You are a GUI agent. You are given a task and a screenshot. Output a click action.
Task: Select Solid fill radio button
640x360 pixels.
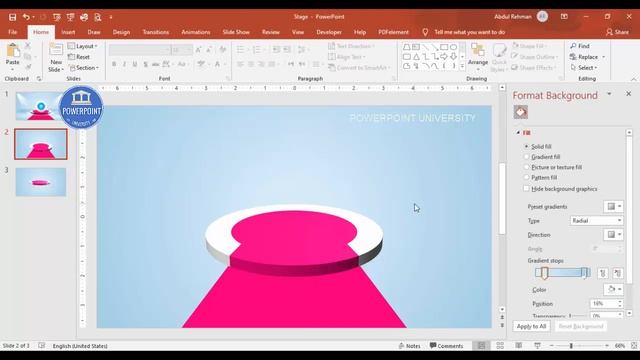[527, 146]
